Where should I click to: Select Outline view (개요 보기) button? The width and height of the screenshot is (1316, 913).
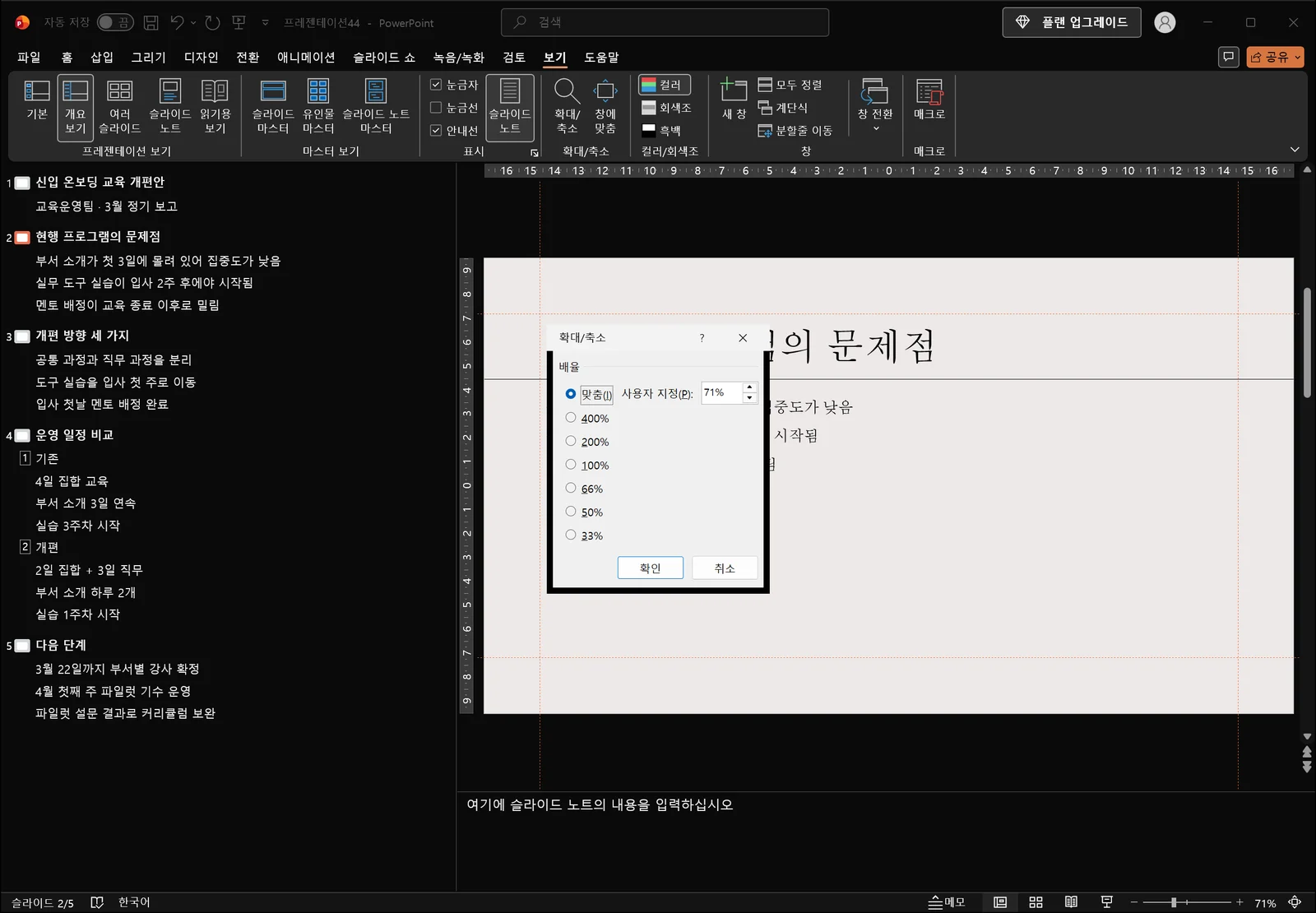tap(75, 107)
